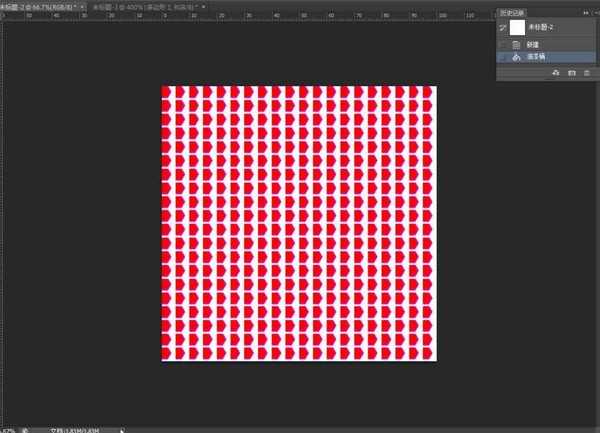Click the create new snapshot camera icon
The height and width of the screenshot is (433, 600).
click(571, 73)
